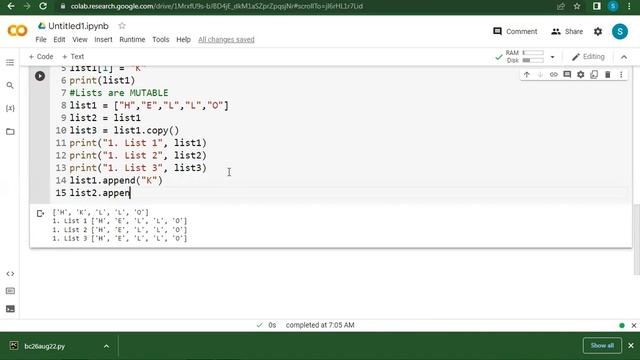Bookmark this page with star icon

point(577,6)
